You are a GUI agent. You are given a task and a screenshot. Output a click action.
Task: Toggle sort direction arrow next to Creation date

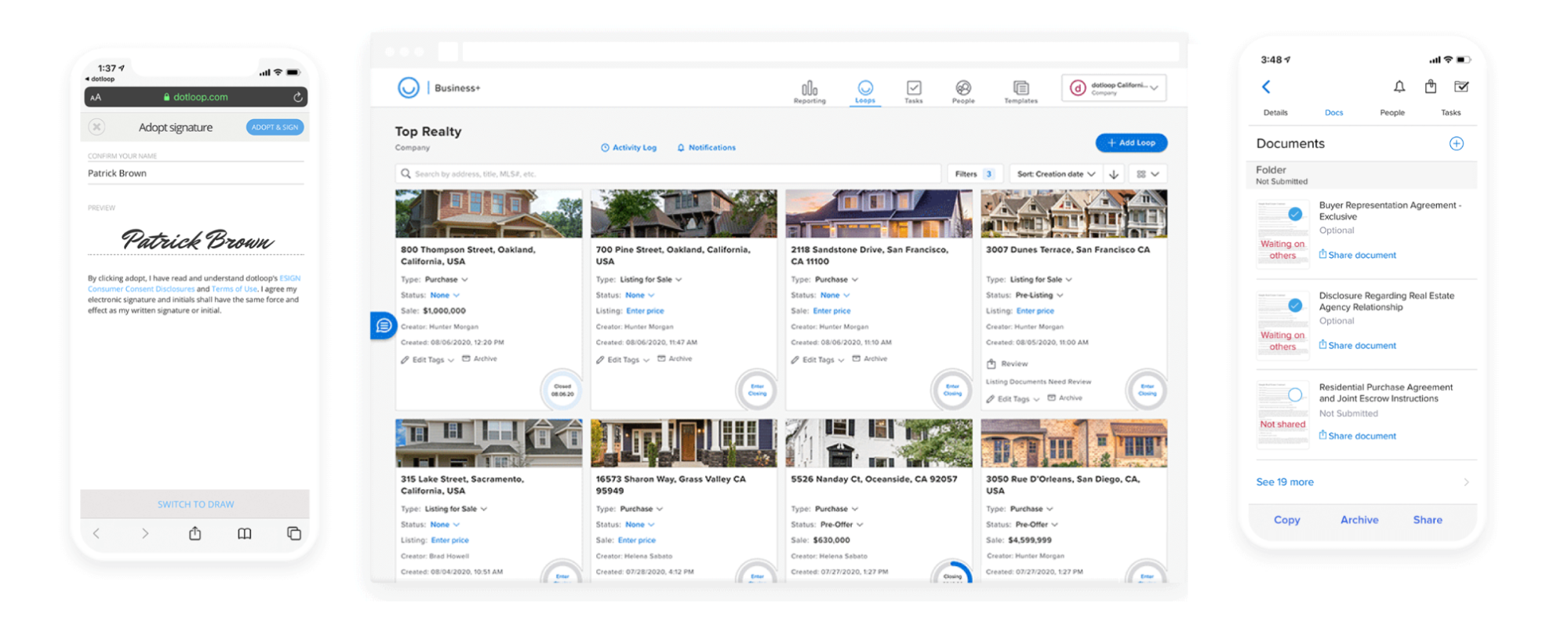click(x=1114, y=174)
